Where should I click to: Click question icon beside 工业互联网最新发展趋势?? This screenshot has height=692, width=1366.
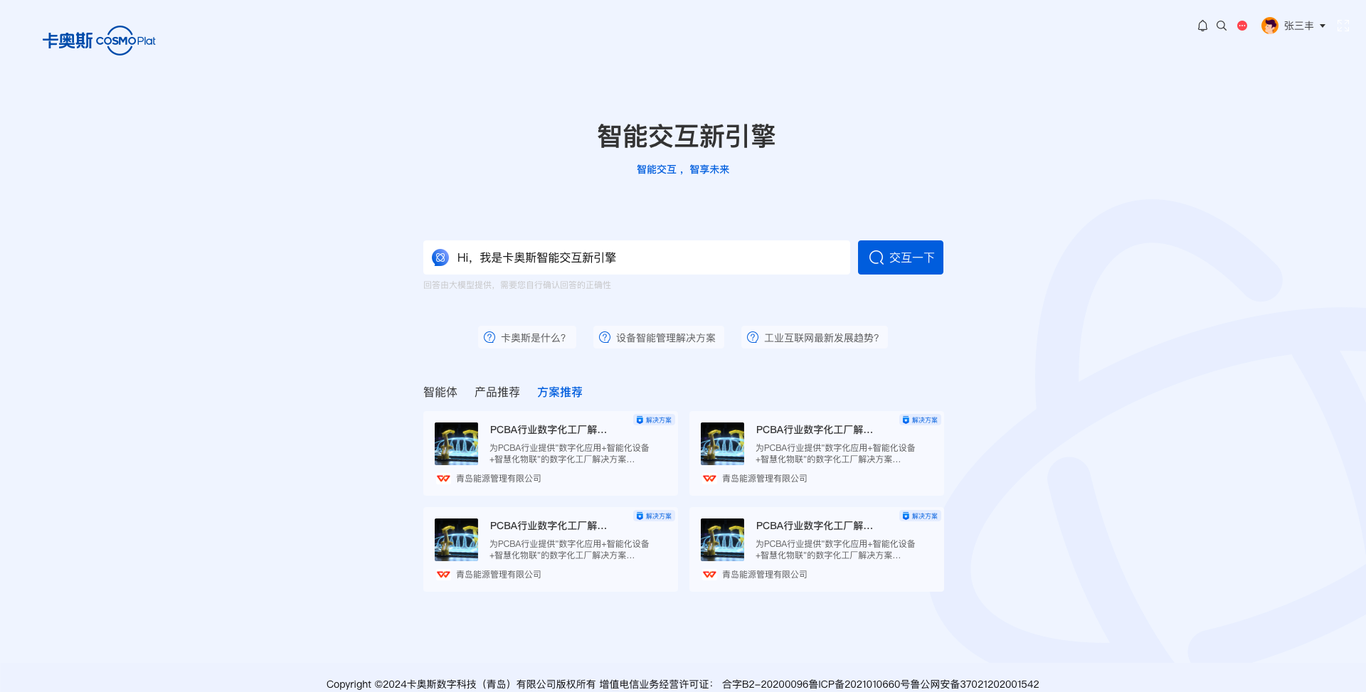click(x=753, y=338)
